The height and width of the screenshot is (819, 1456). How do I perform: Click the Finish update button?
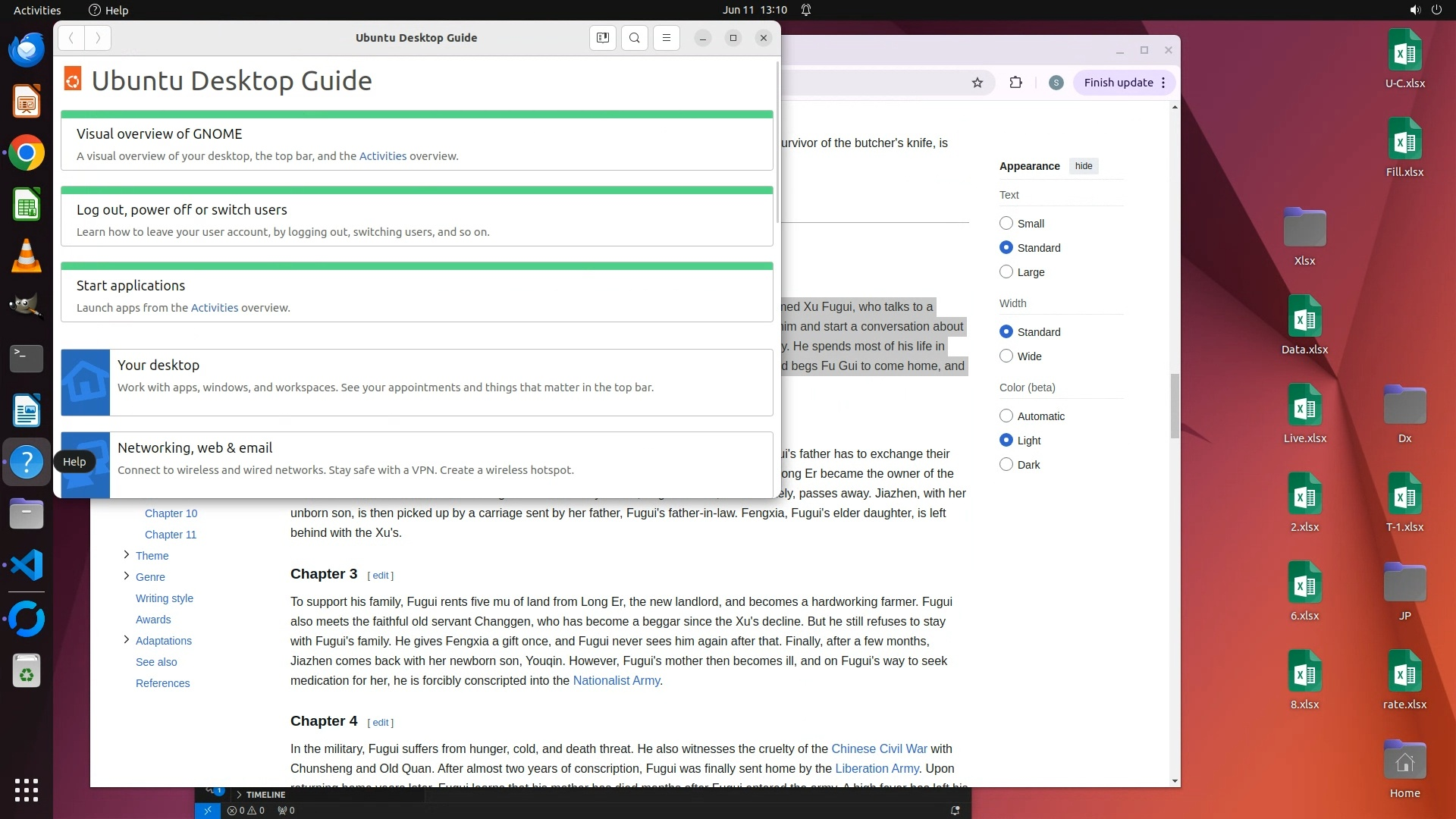(x=1118, y=83)
